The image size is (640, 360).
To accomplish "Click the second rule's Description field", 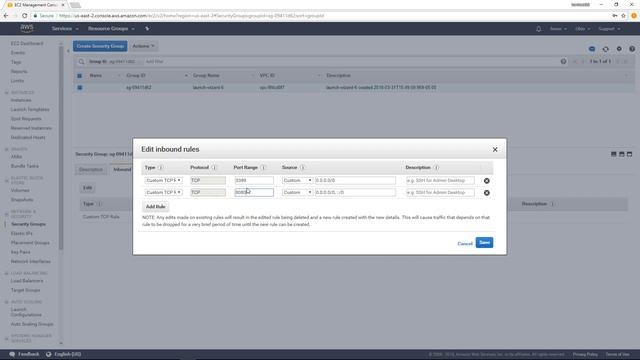I will [x=440, y=192].
